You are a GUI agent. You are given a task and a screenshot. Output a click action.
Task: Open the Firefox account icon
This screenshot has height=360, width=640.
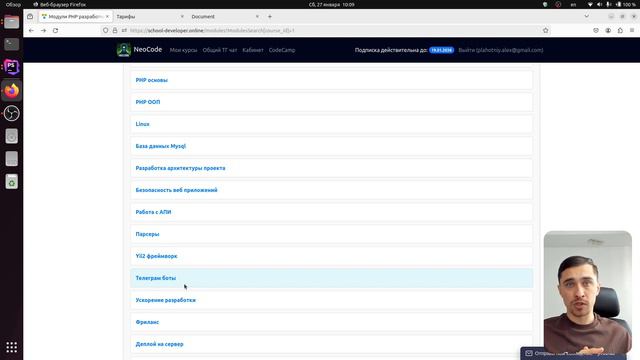coord(608,30)
